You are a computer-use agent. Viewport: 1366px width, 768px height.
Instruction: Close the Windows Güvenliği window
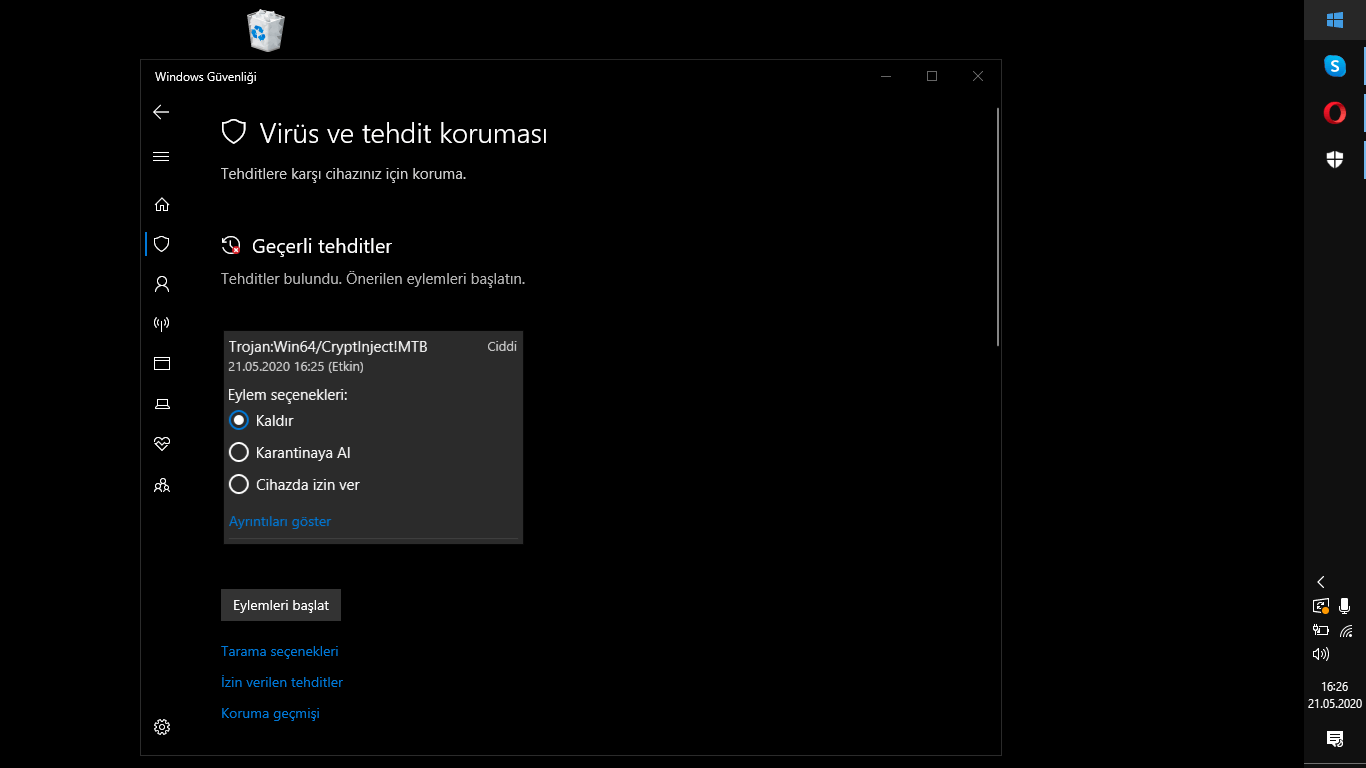click(x=978, y=76)
